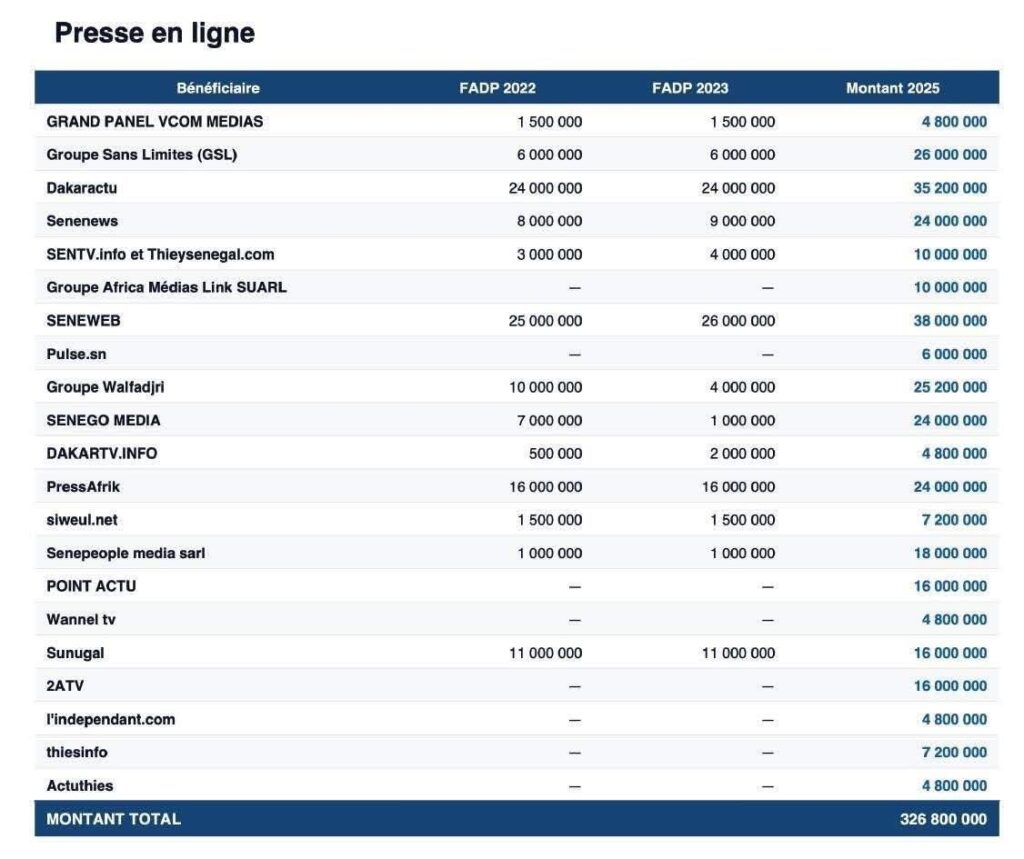Click the FADP 2022 column header
1024x859 pixels.
click(497, 88)
